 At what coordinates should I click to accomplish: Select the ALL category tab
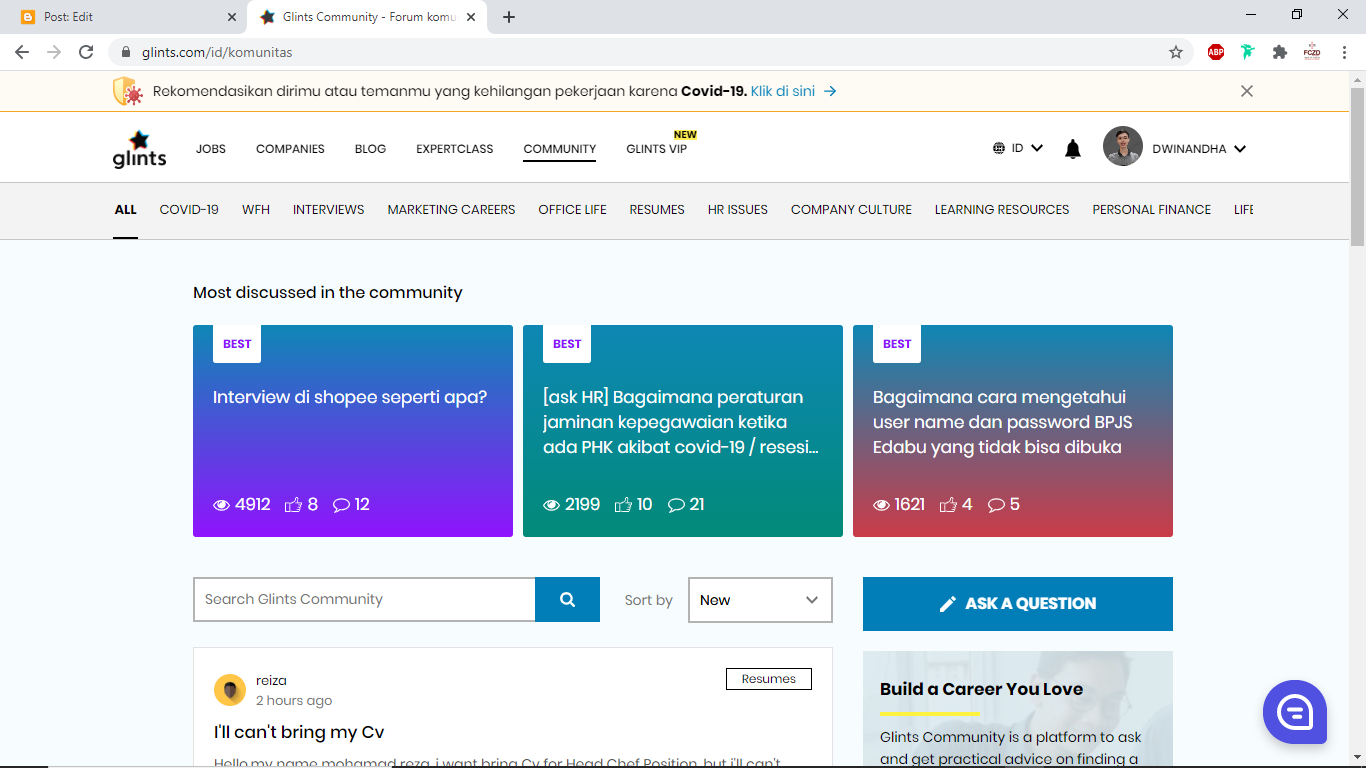(x=125, y=210)
